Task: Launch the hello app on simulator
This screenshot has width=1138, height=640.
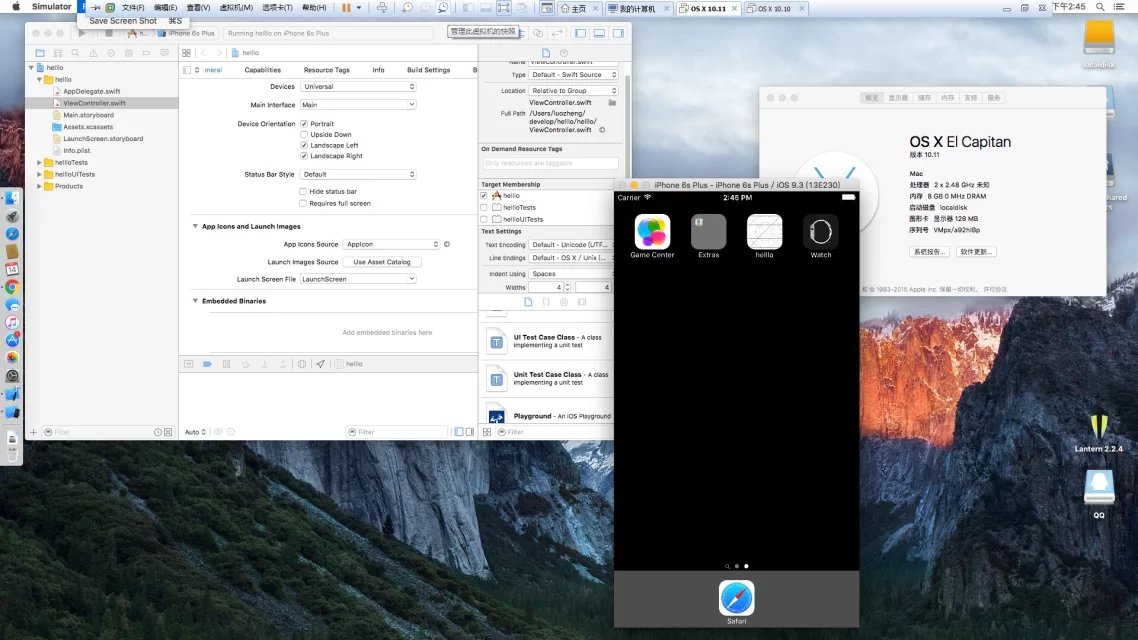Action: (764, 232)
